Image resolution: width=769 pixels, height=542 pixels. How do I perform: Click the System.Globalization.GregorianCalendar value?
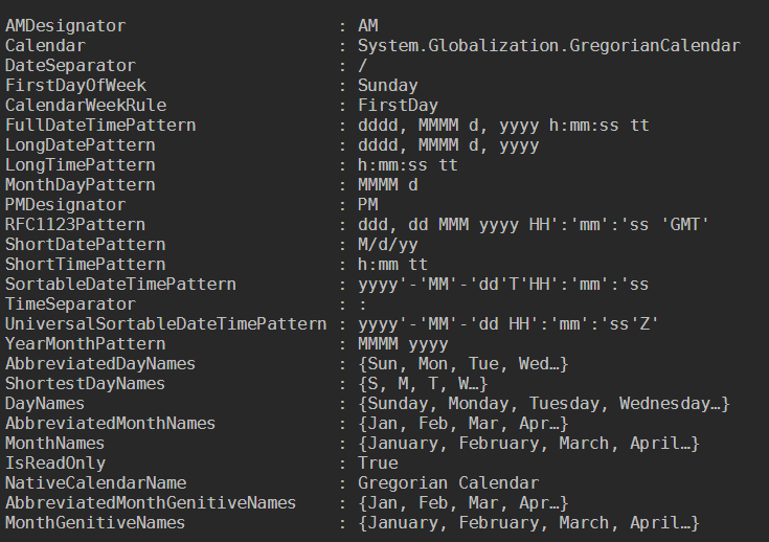point(549,46)
